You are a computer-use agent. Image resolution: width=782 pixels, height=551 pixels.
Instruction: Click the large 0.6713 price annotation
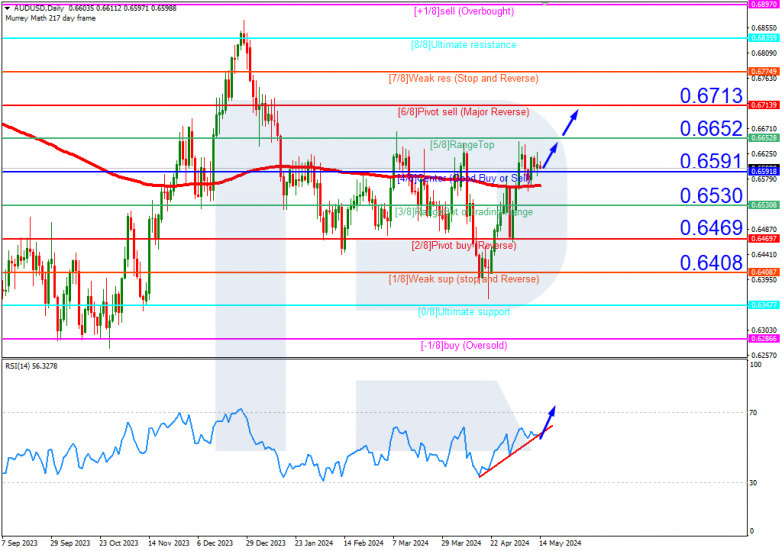point(711,95)
